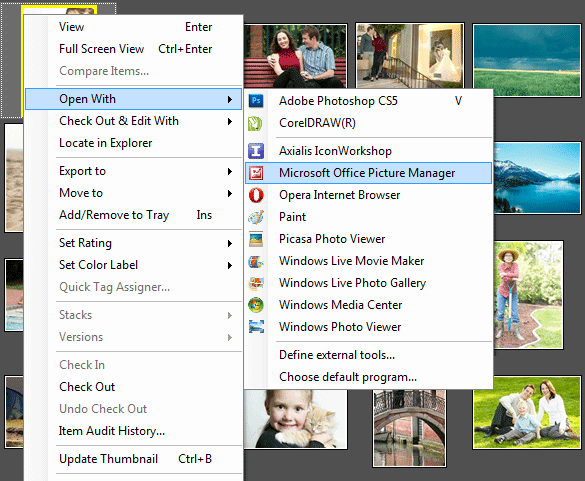Image resolution: width=585 pixels, height=481 pixels.
Task: Click the CorelDRAW(R) icon
Action: pos(256,123)
